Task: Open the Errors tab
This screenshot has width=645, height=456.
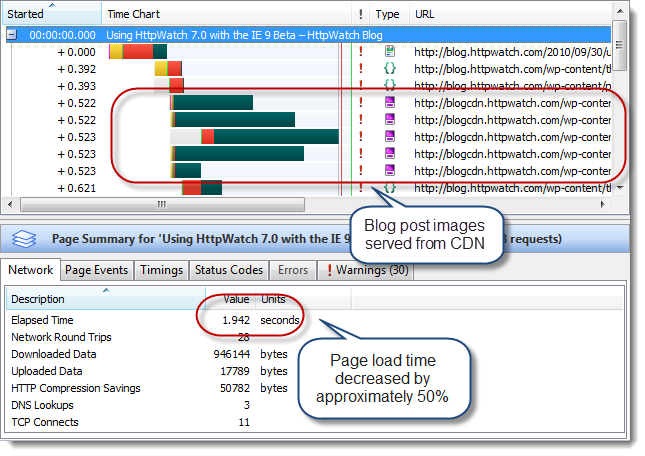Action: (x=293, y=270)
